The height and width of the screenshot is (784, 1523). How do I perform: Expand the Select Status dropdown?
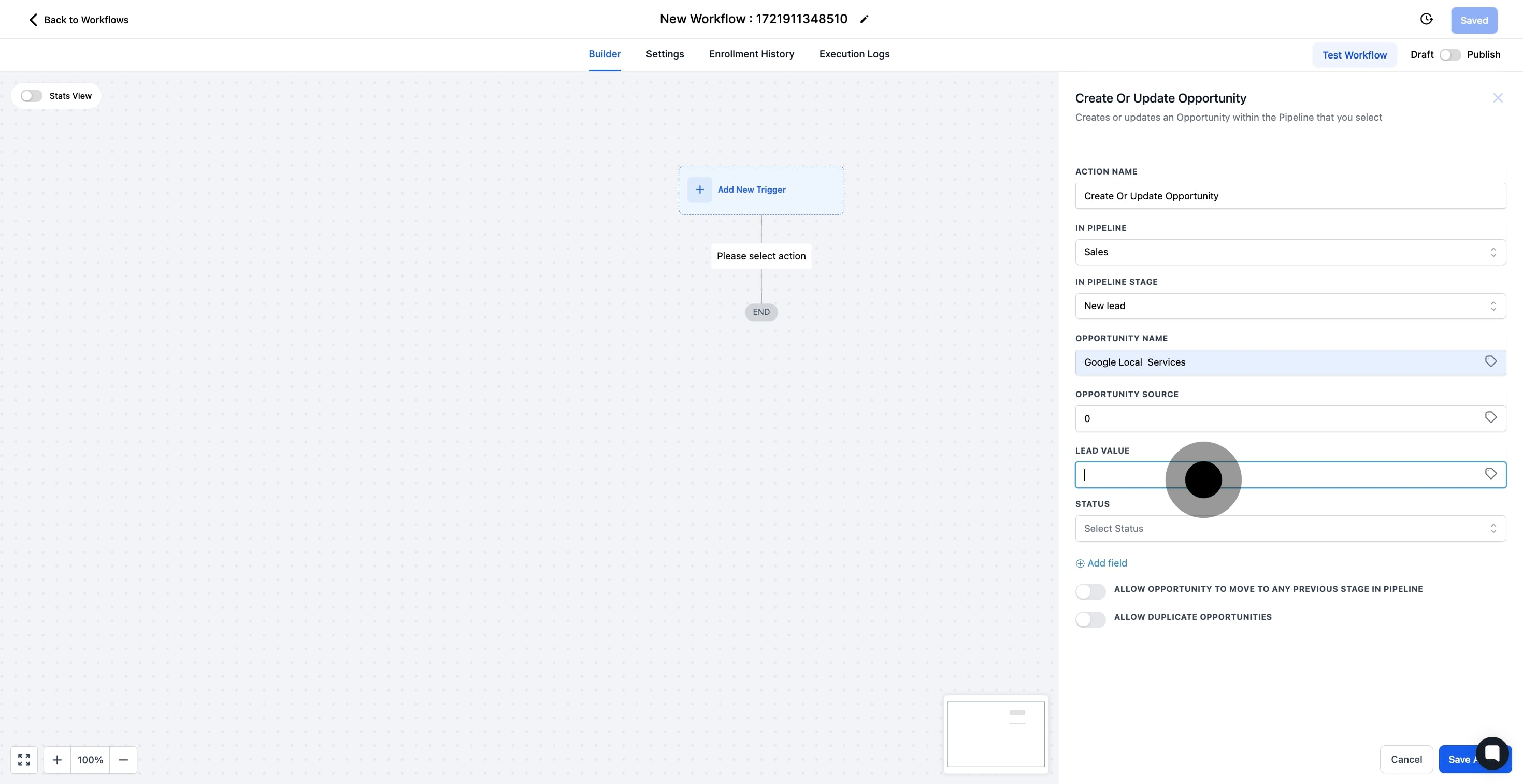click(x=1289, y=528)
